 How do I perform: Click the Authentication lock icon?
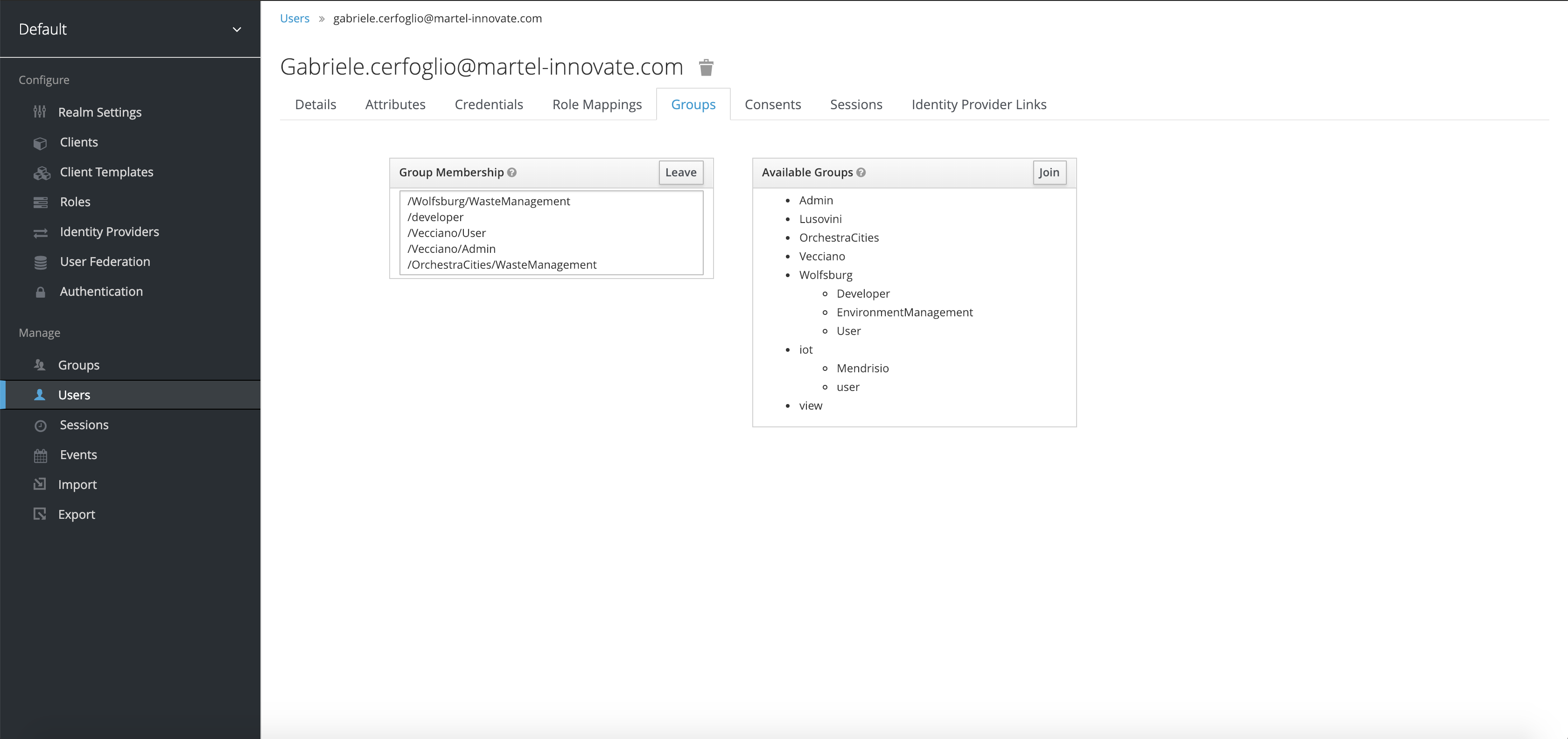tap(40, 292)
